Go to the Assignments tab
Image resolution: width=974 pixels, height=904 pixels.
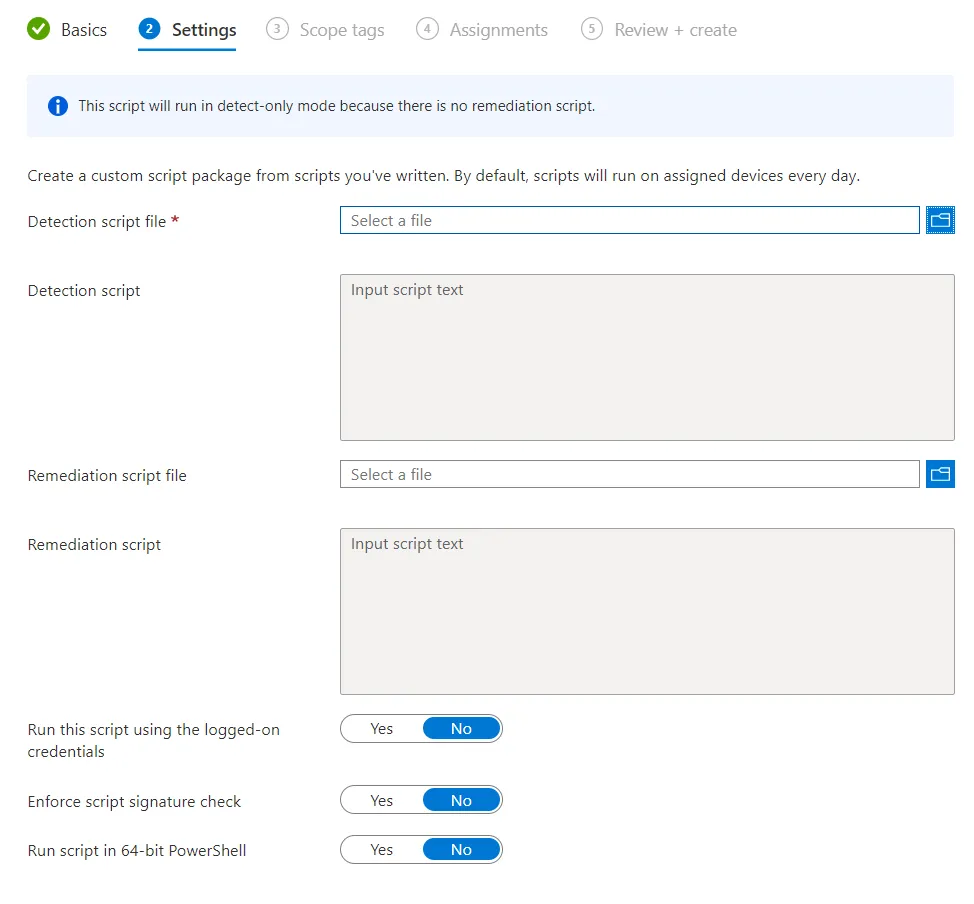click(498, 30)
